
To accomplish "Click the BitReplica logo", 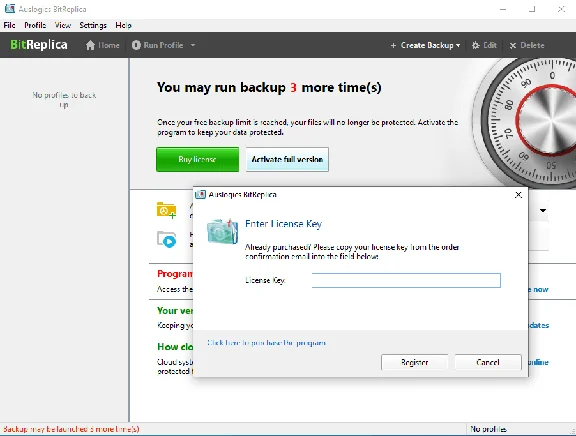I will pos(39,45).
